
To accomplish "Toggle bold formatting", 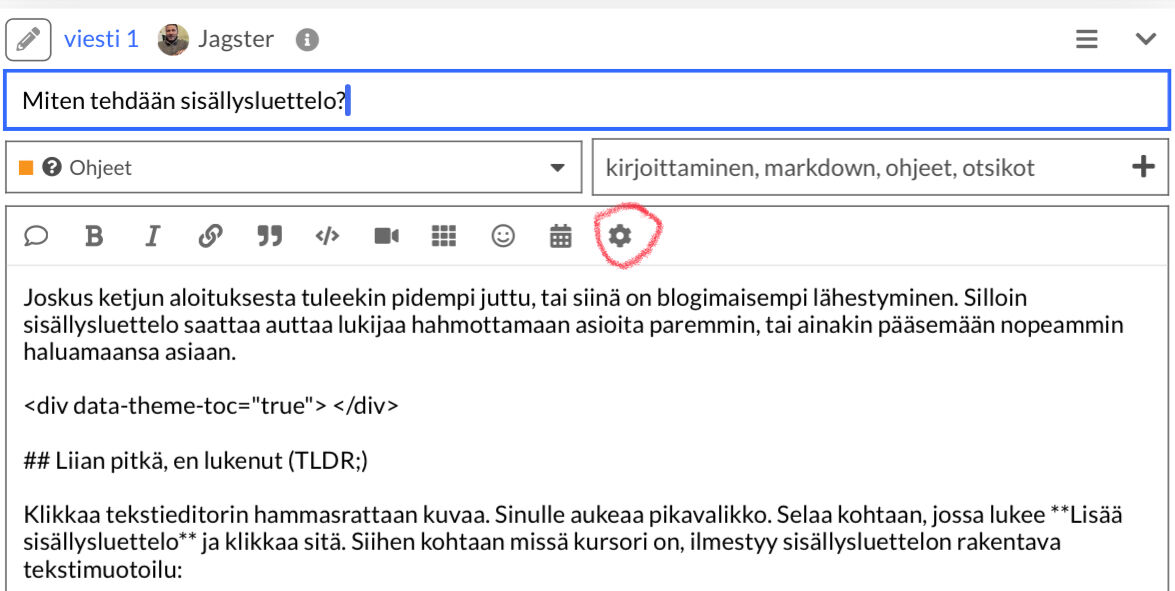I will (x=94, y=236).
